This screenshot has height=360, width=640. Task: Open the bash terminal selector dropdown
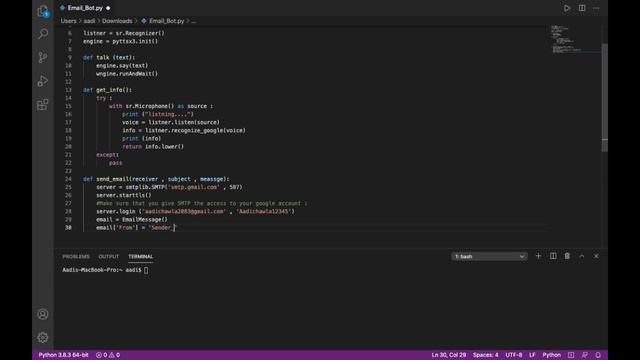[x=489, y=256]
